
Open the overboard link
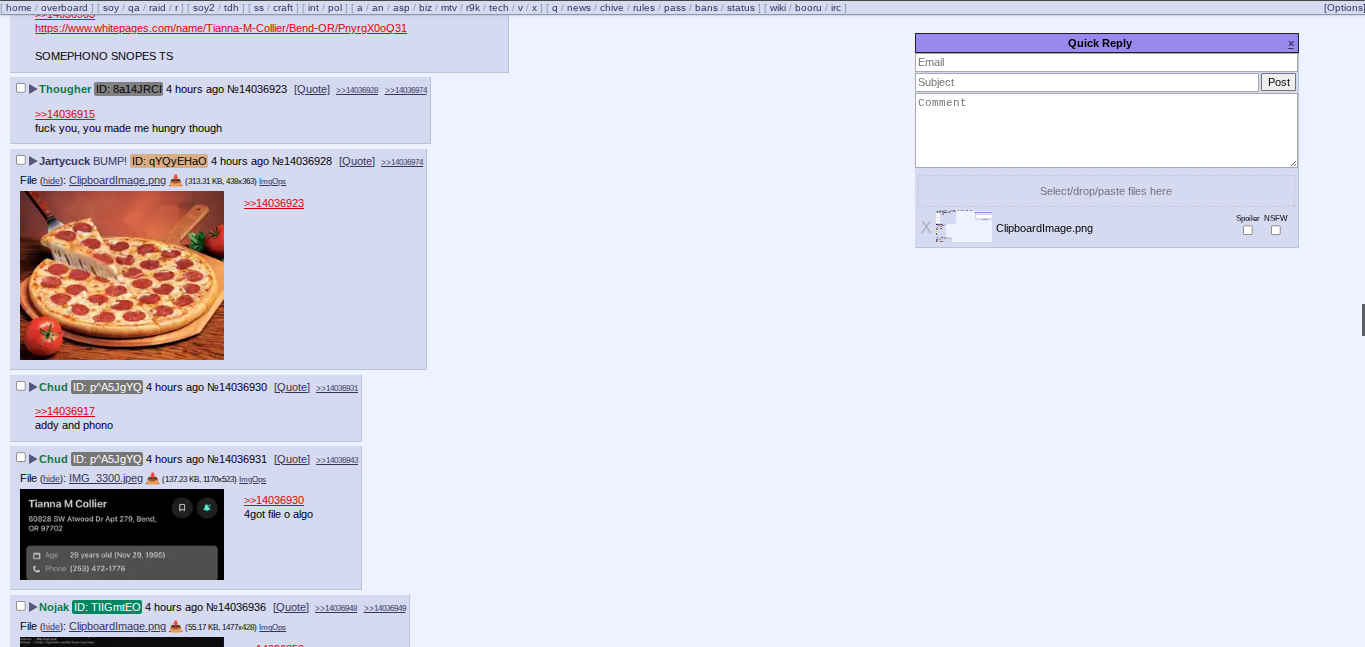point(64,8)
